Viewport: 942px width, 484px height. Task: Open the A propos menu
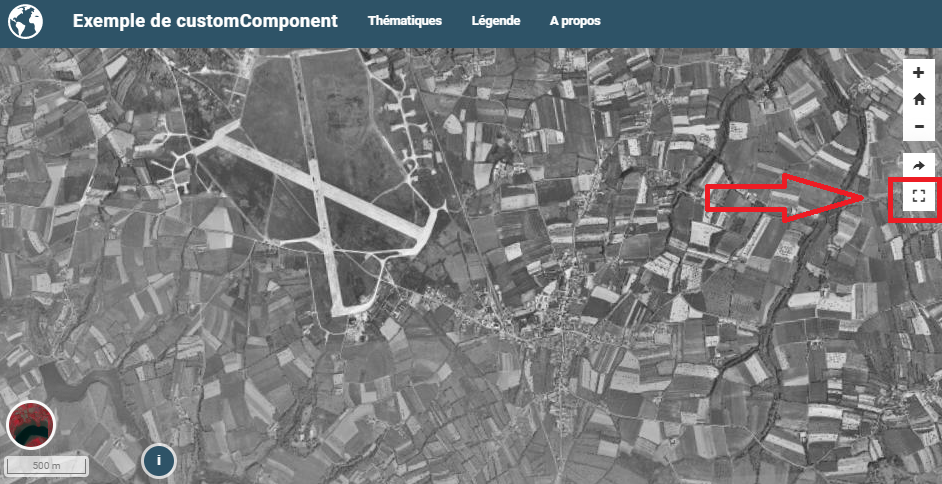[575, 21]
